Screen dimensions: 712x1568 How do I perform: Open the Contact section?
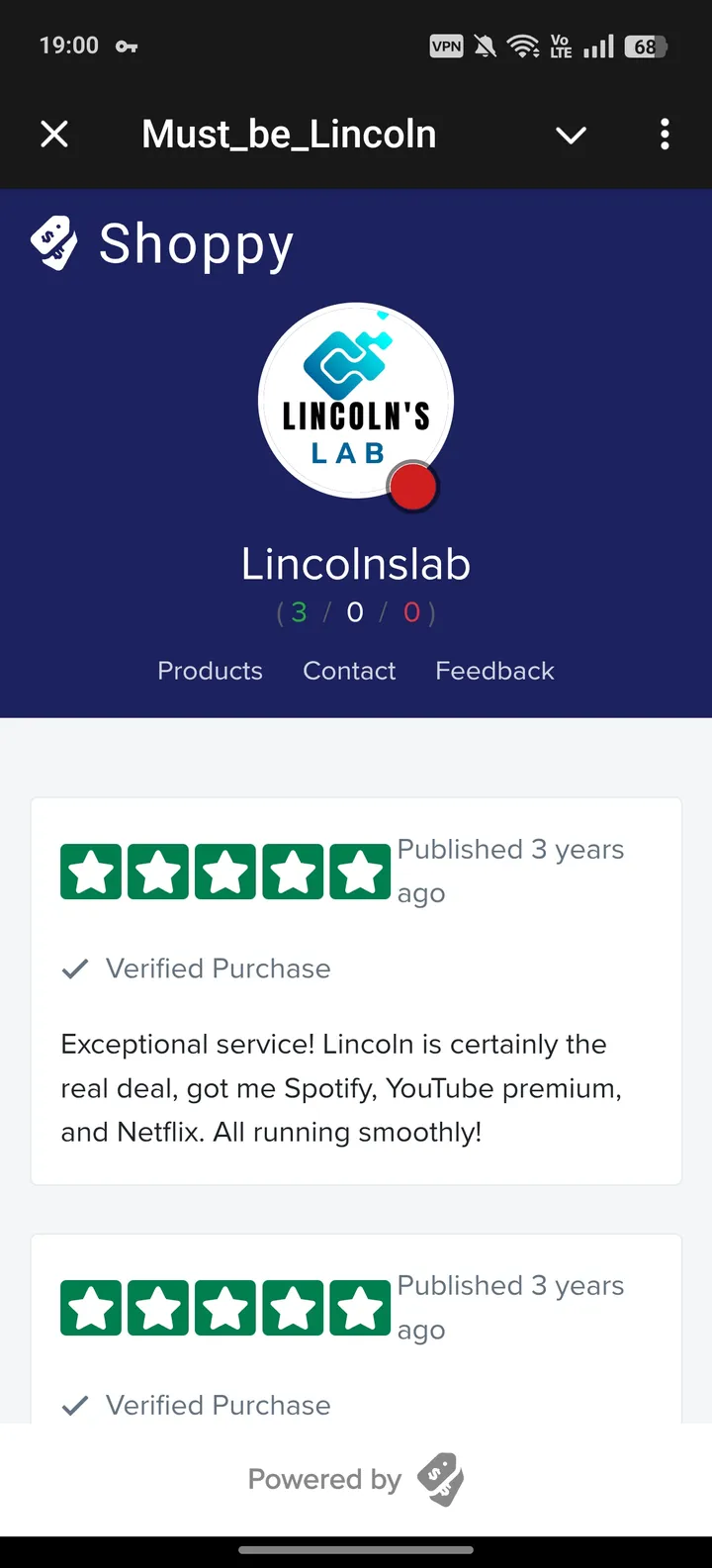[349, 671]
